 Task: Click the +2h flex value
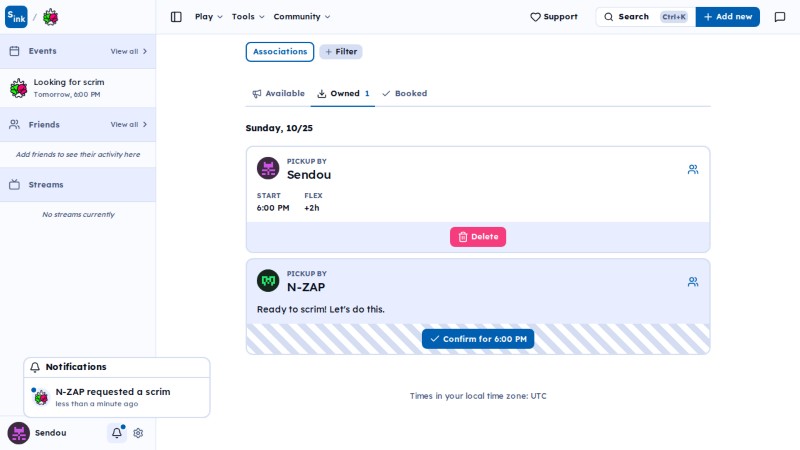(312, 208)
